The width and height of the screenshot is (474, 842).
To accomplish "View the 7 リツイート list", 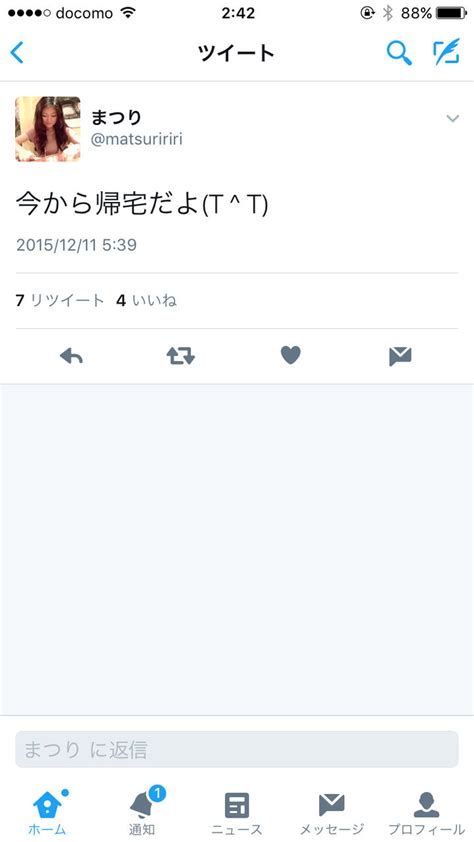I will point(60,301).
